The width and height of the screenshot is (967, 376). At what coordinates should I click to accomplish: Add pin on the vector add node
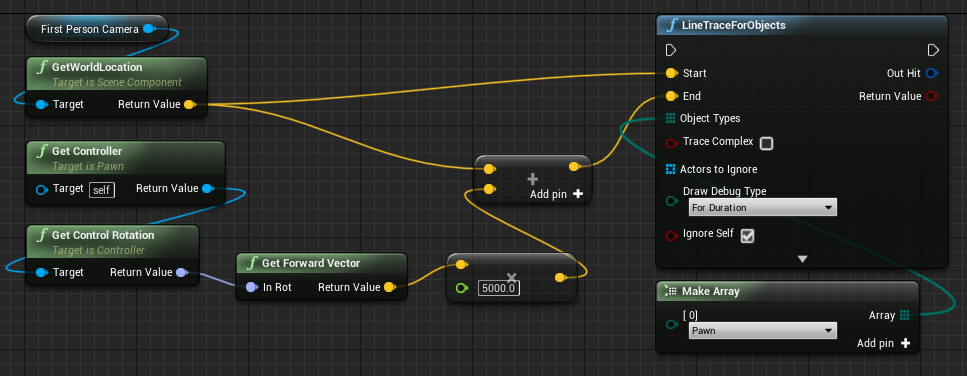[x=556, y=194]
